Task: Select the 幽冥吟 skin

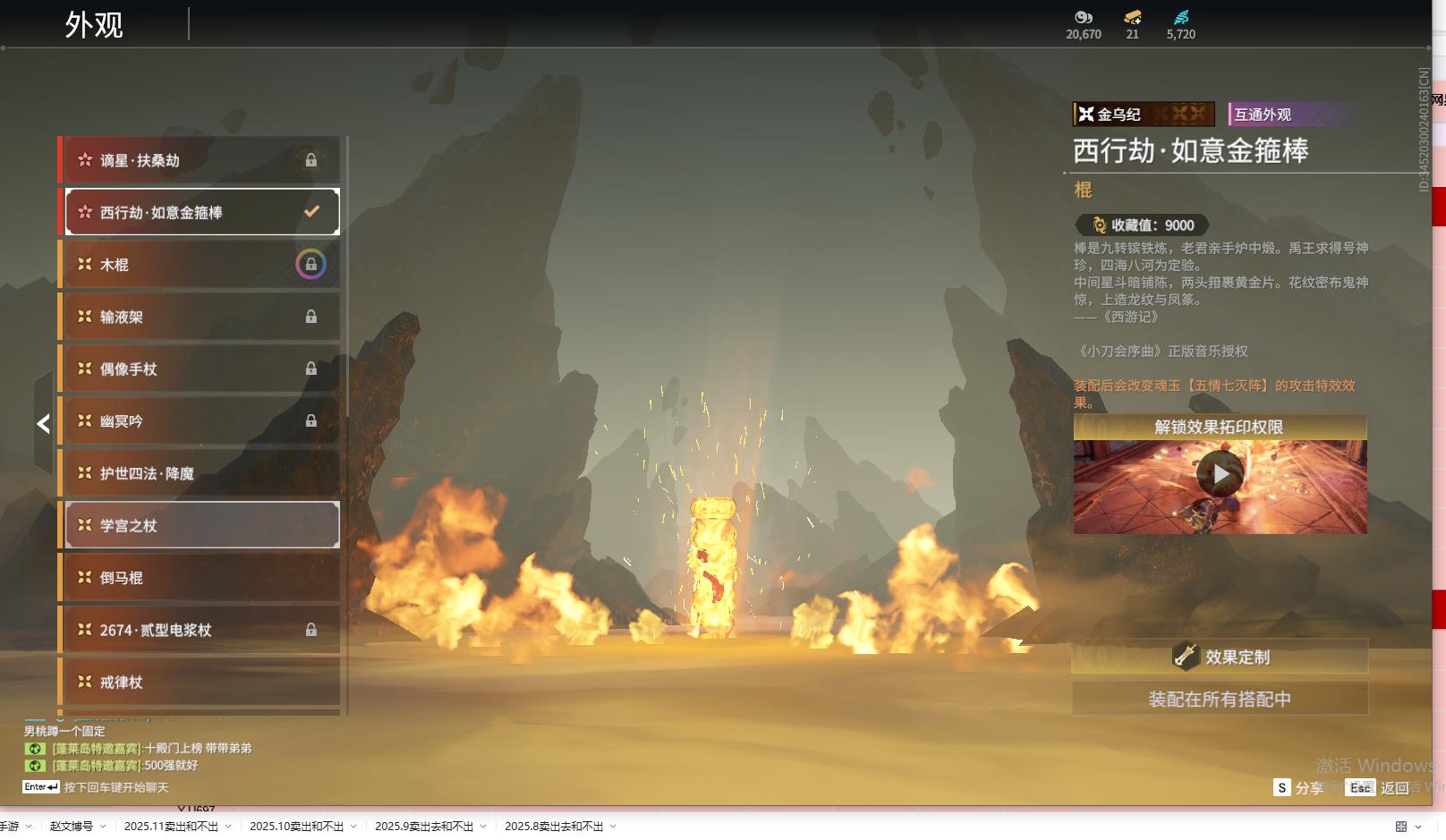Action: coord(200,420)
